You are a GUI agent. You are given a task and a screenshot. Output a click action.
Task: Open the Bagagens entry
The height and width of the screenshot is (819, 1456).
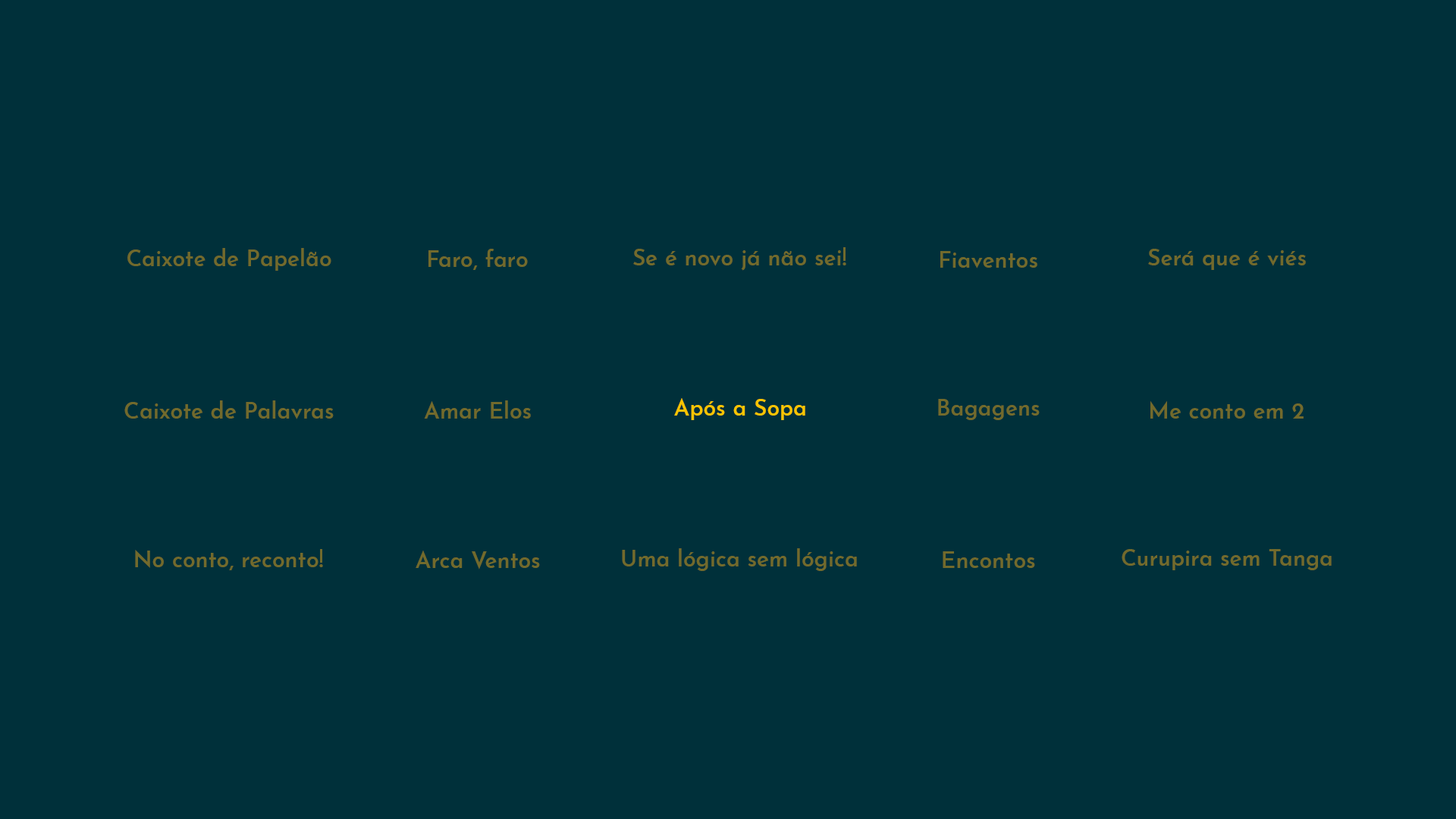[988, 409]
